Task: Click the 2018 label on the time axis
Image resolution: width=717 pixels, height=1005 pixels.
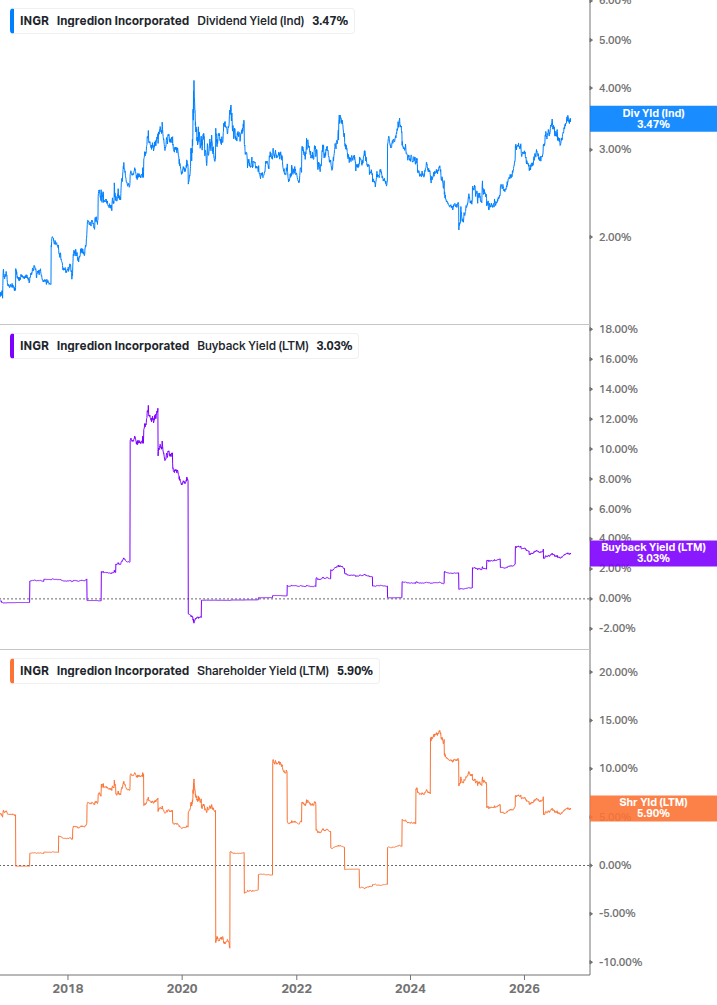Action: click(68, 988)
